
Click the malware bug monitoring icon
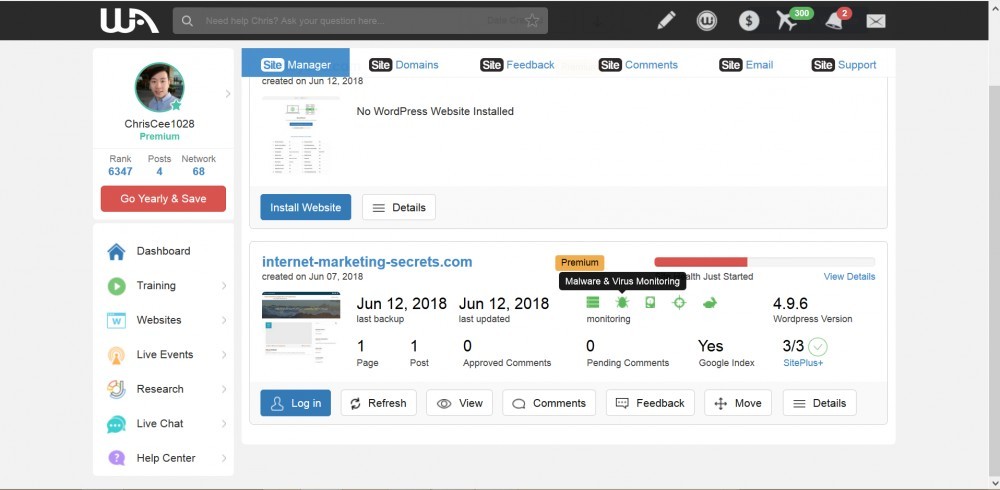point(622,302)
